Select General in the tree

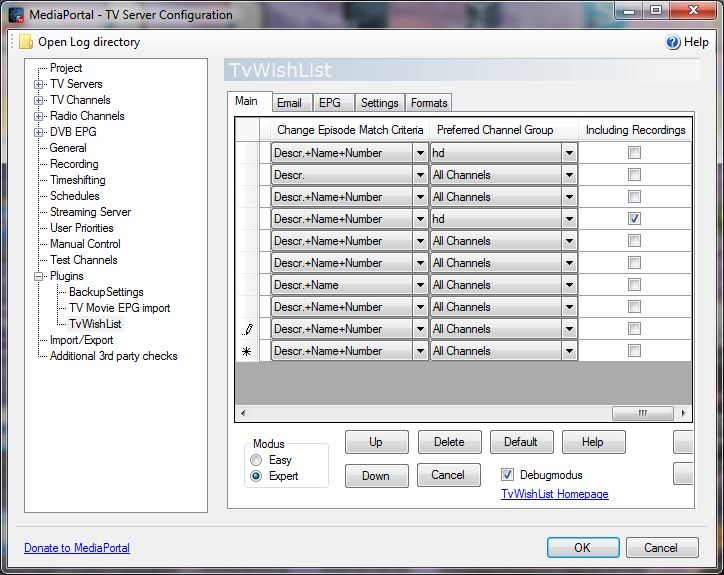(68, 148)
